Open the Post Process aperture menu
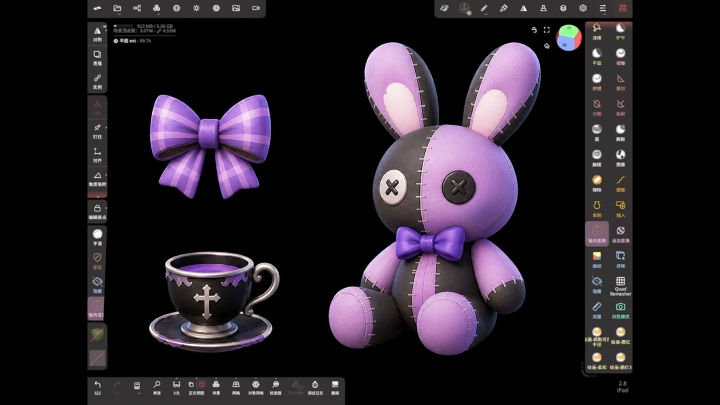 point(216,8)
